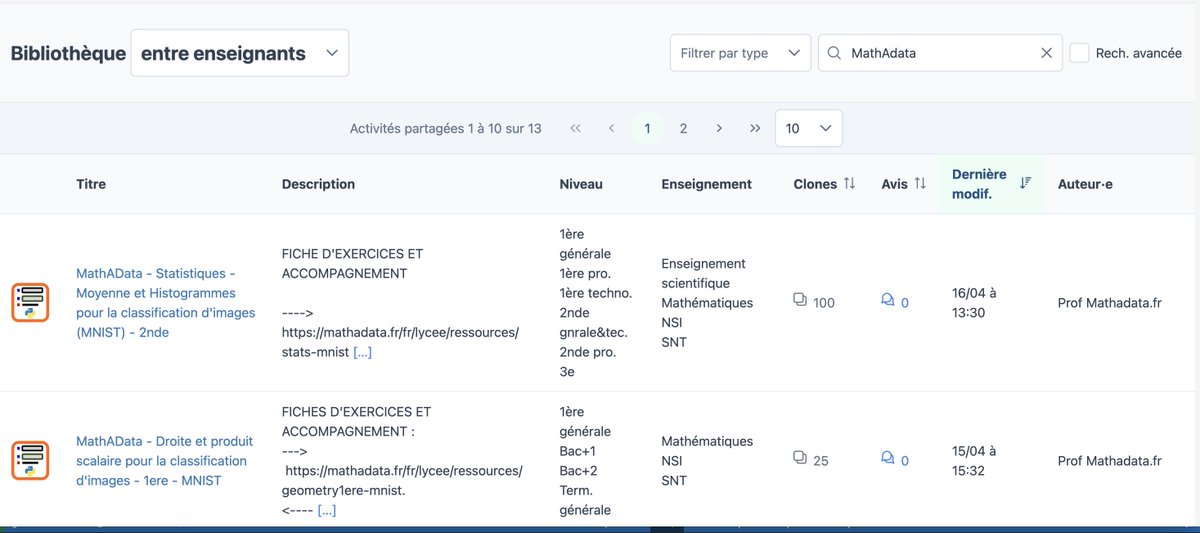Sort by the Avis column arrows

coord(920,183)
